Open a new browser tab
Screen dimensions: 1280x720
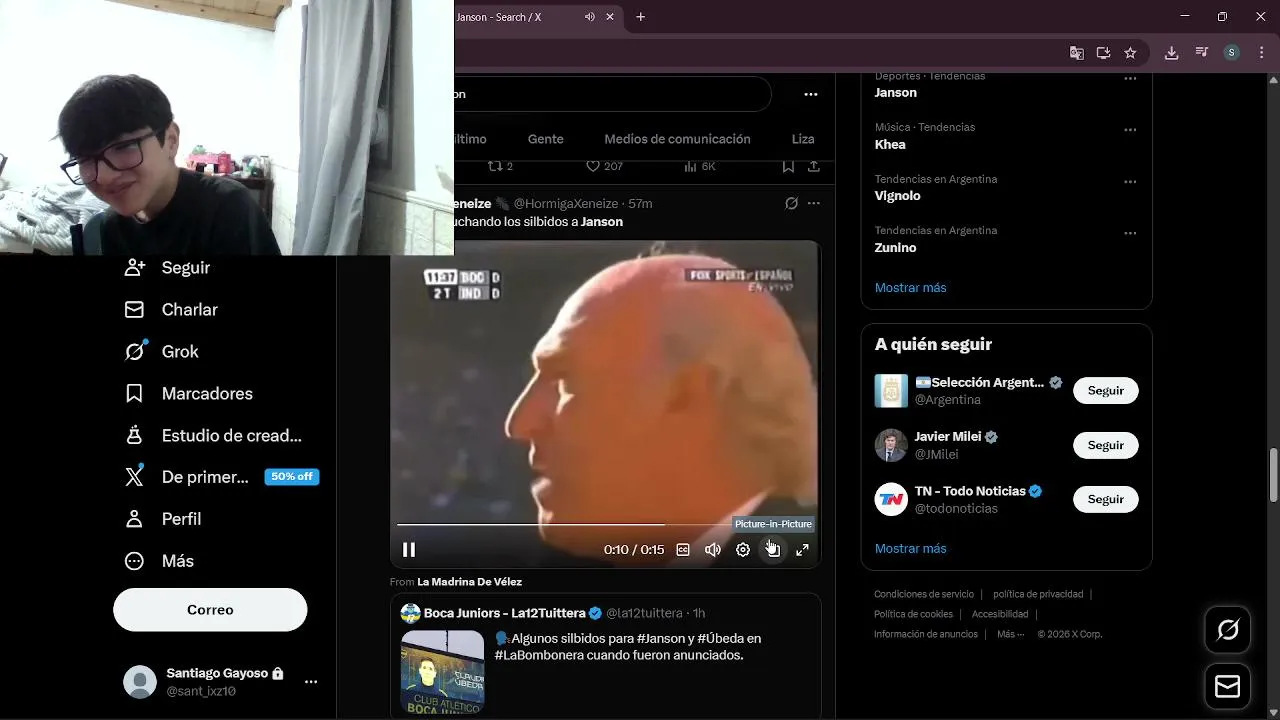click(x=641, y=17)
